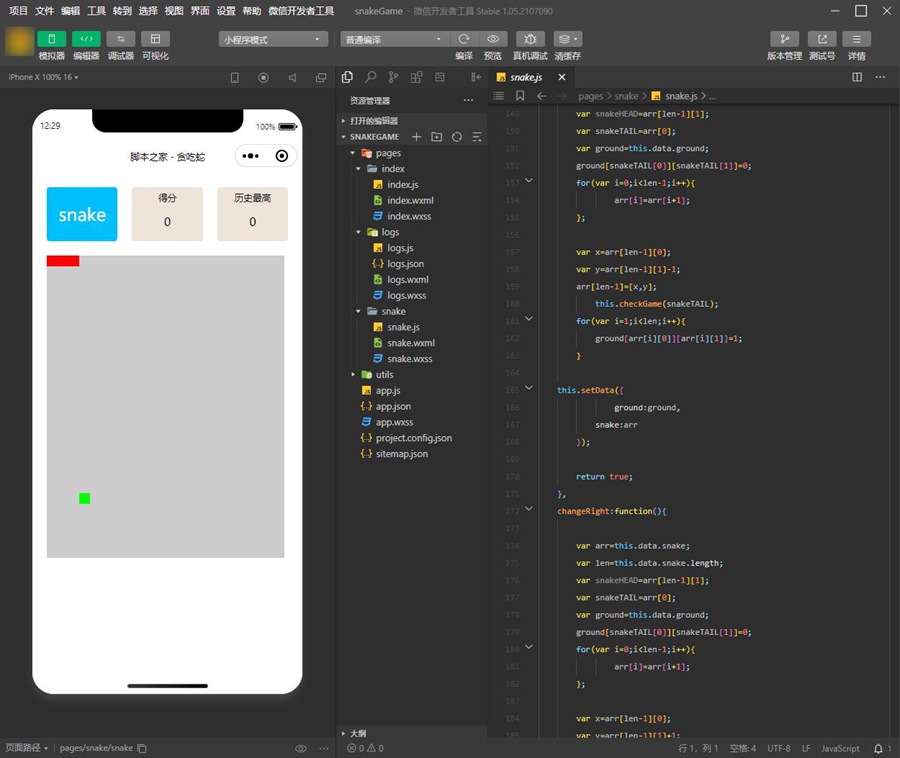
Task: Click the compile (编译) refresh icon
Action: pyautogui.click(x=464, y=39)
